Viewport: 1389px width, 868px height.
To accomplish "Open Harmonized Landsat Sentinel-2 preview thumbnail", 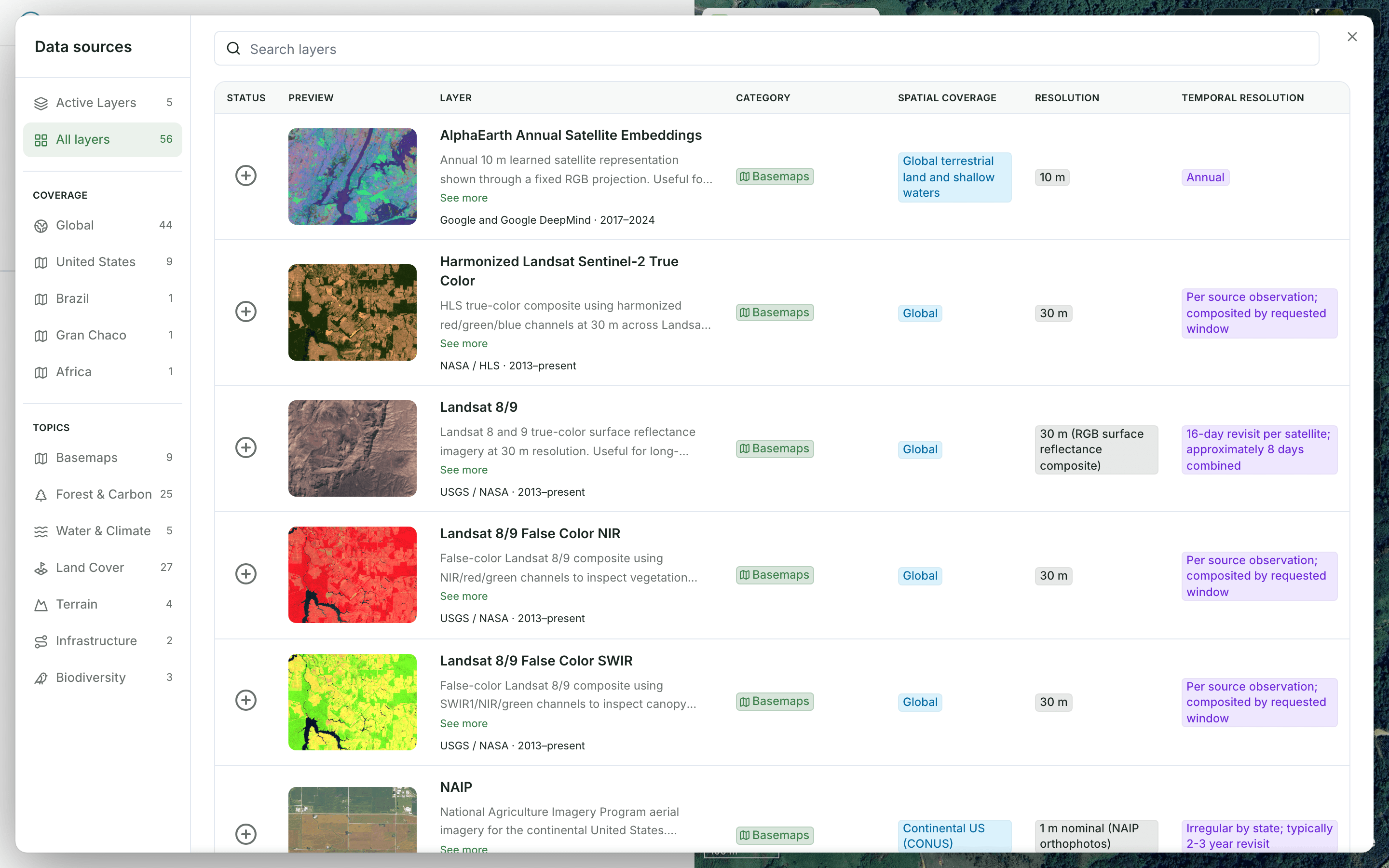I will 353,312.
